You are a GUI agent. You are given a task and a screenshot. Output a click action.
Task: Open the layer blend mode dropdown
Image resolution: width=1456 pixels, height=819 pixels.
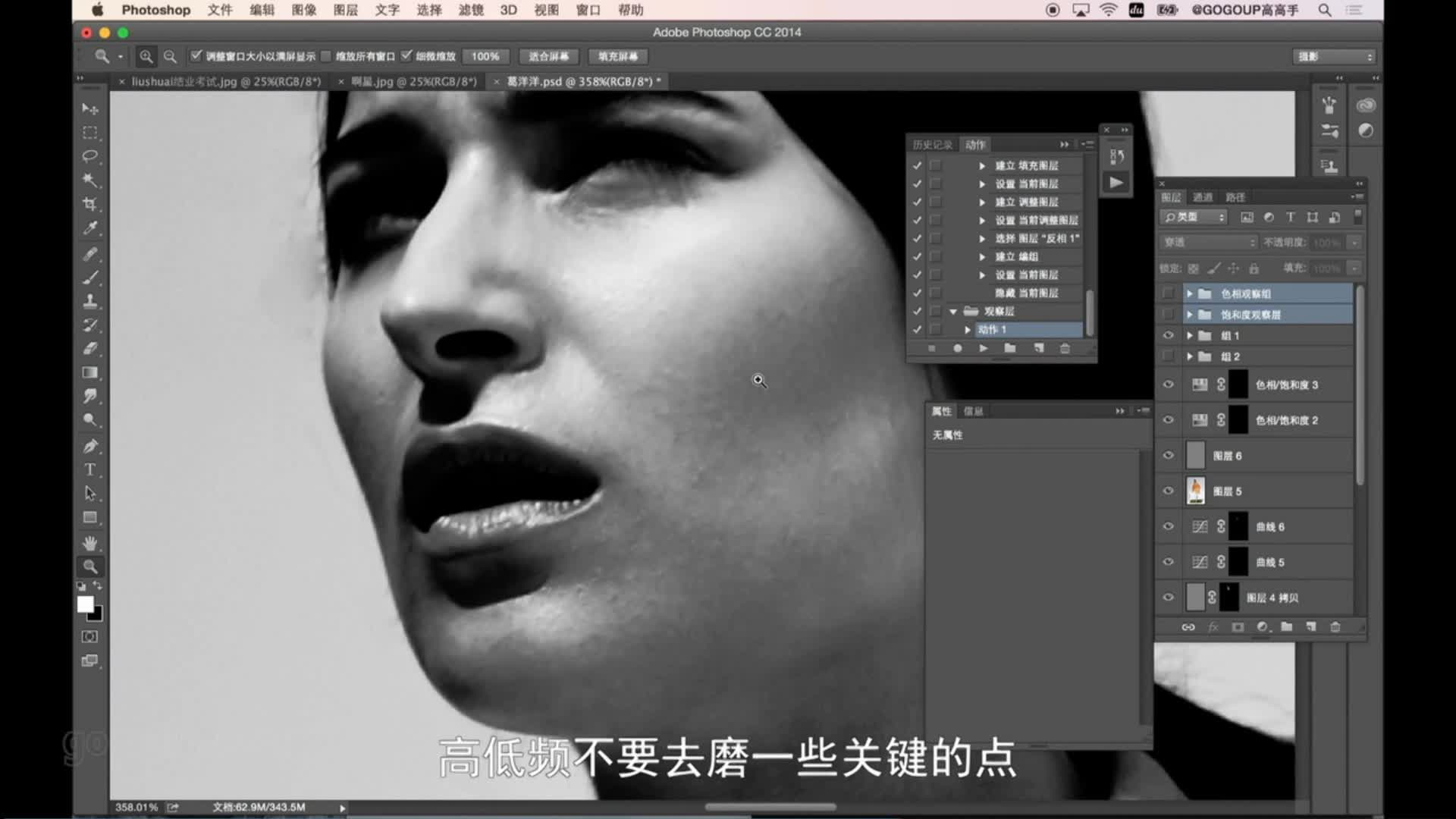click(x=1209, y=242)
